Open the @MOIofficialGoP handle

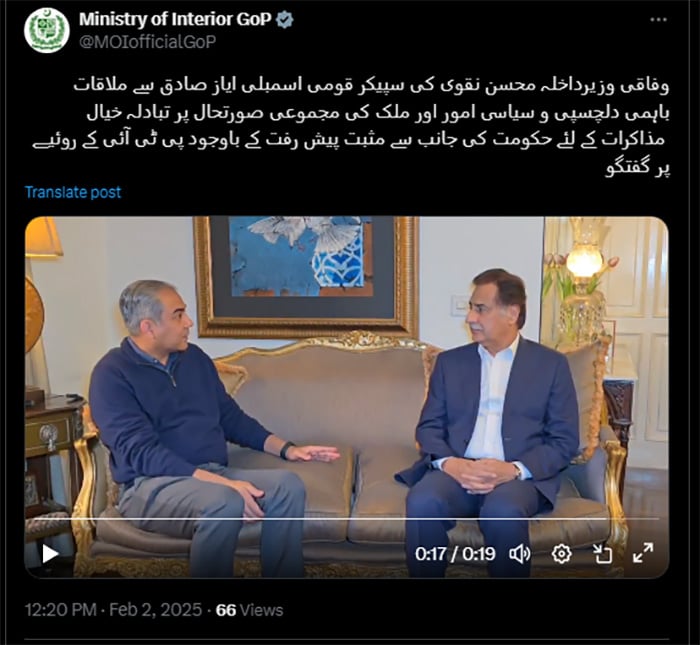[148, 42]
